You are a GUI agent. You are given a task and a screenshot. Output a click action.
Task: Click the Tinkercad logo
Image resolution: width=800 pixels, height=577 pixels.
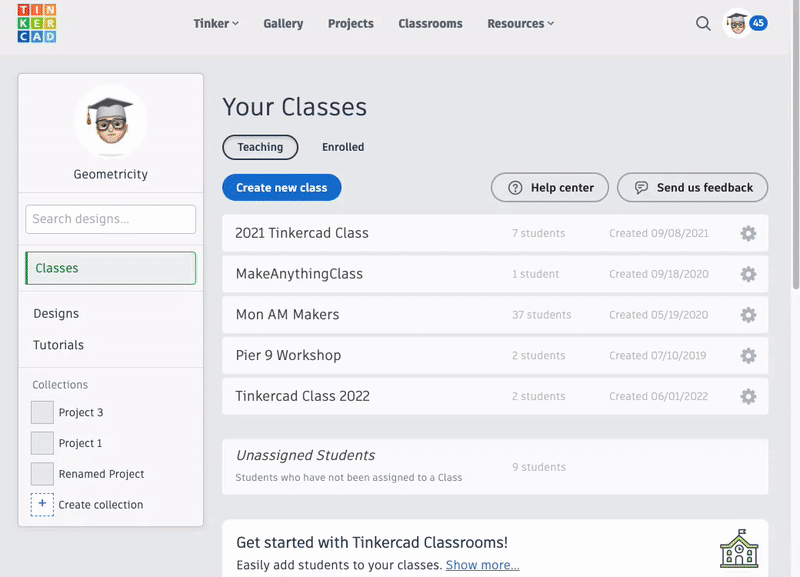[x=37, y=23]
